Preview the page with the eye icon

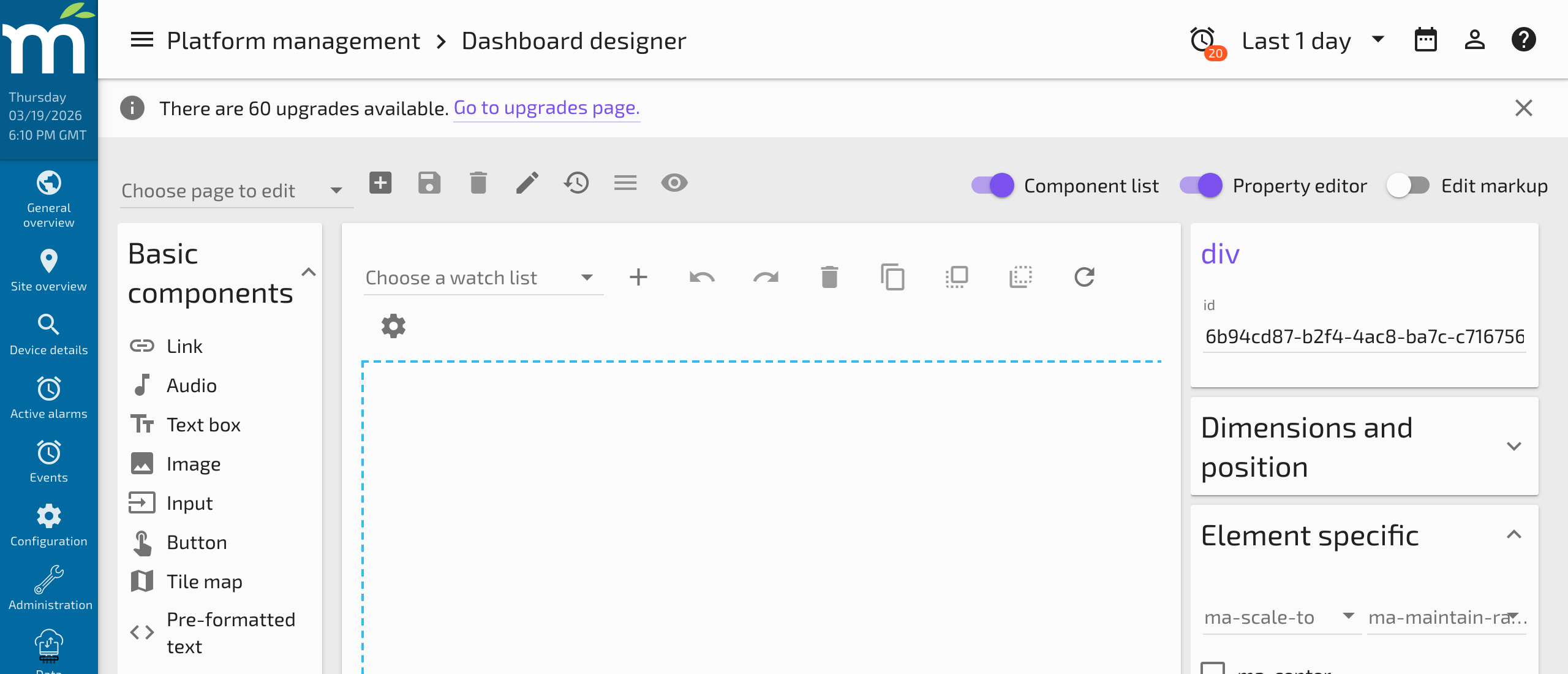click(674, 183)
